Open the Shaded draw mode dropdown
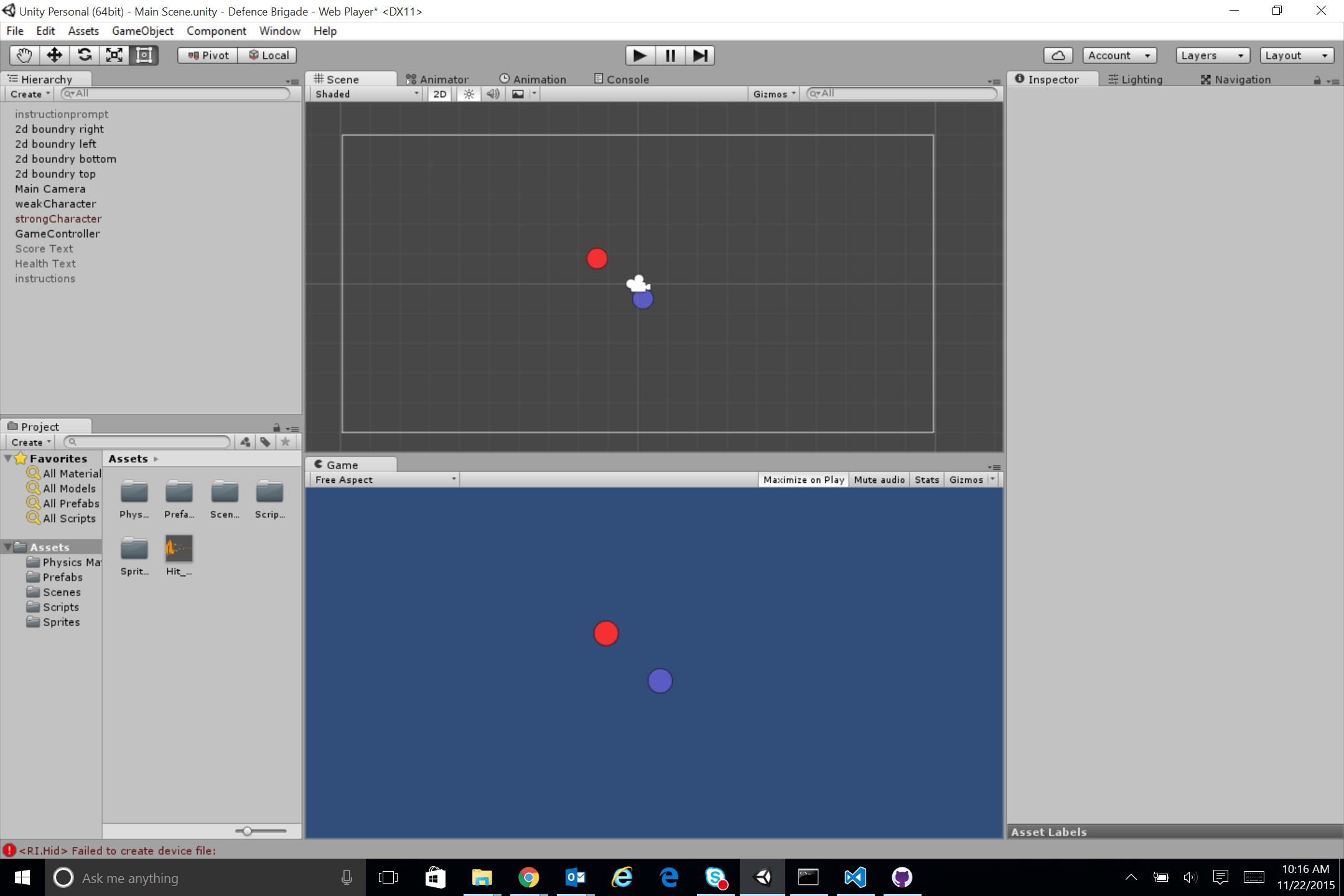1344x896 pixels. (367, 94)
